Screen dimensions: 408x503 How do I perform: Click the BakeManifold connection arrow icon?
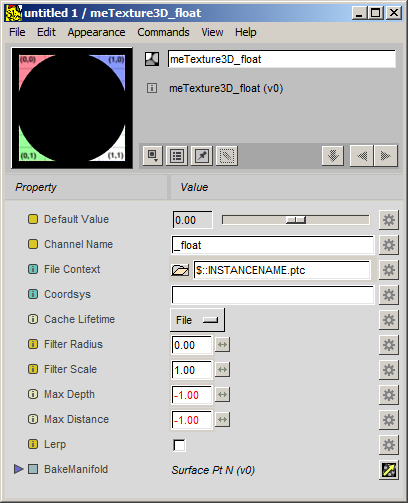[389, 470]
